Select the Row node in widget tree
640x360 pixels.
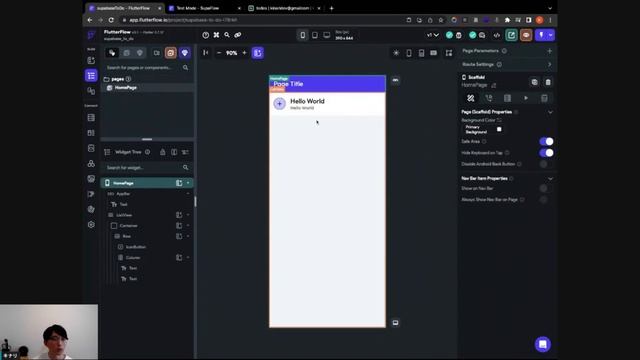coord(127,236)
